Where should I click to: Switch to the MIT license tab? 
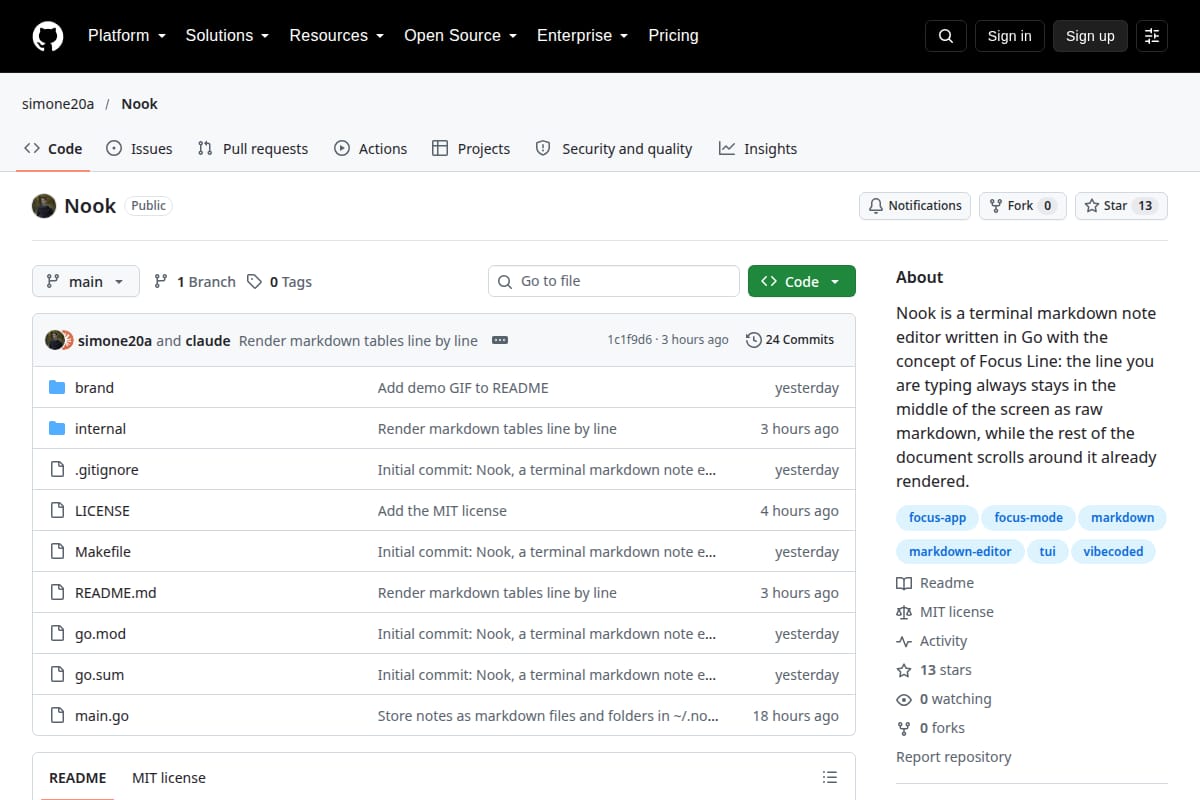(169, 778)
